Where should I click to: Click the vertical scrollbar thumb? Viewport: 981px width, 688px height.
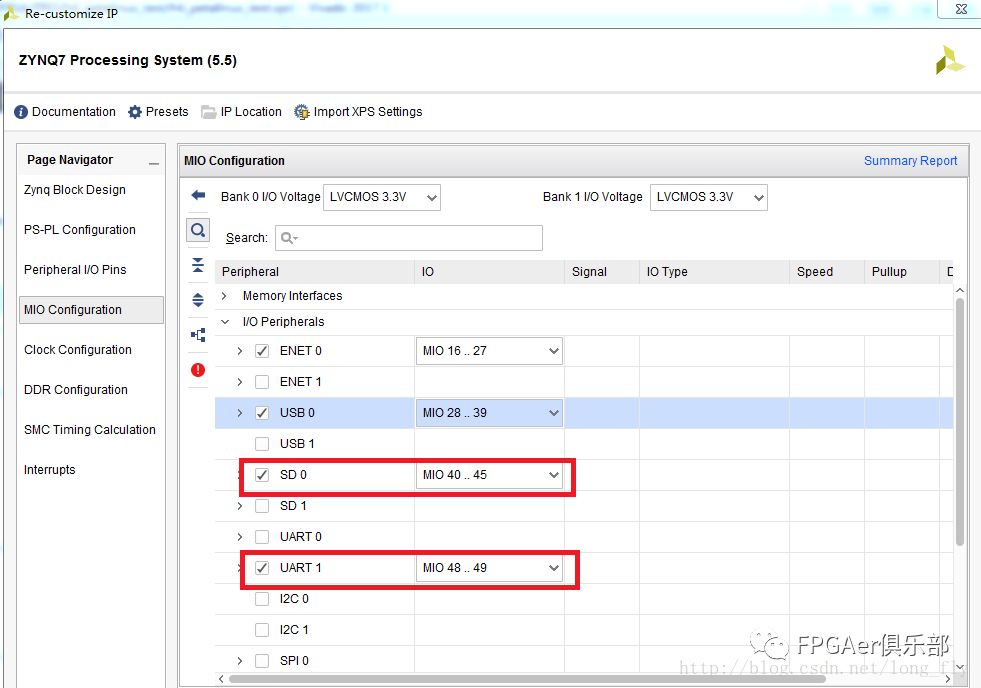click(960, 422)
